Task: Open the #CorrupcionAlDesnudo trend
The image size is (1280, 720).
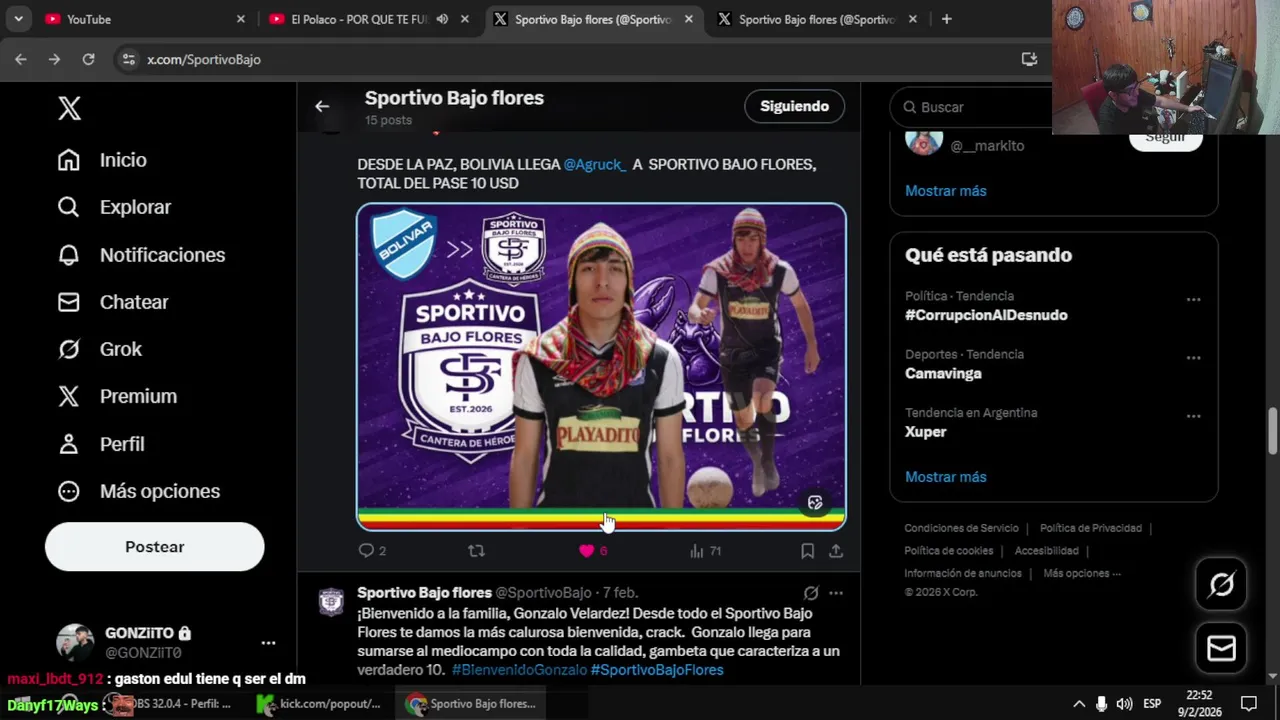Action: [986, 315]
